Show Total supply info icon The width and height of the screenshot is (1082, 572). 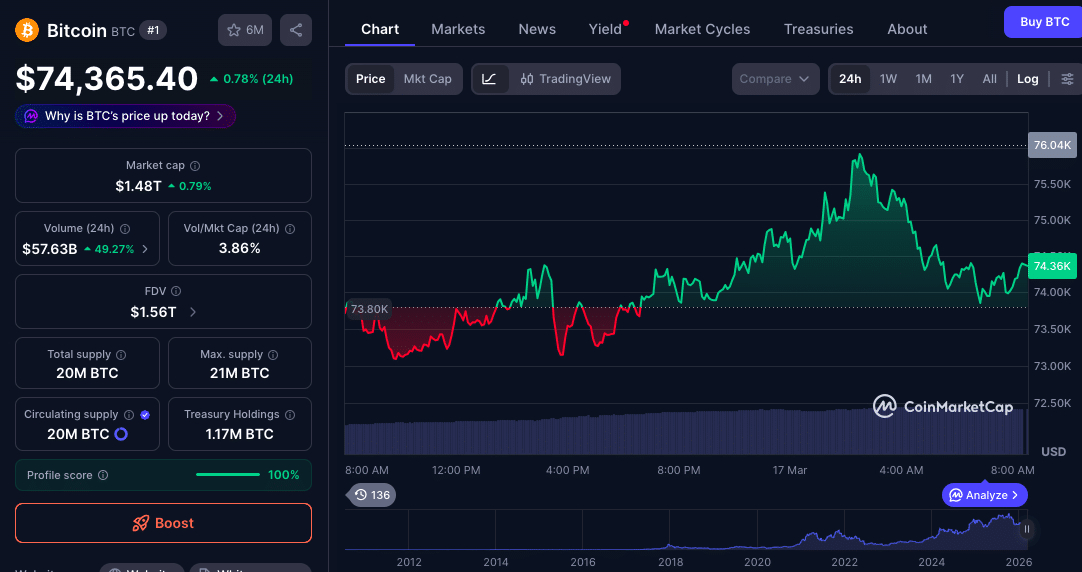pos(121,355)
